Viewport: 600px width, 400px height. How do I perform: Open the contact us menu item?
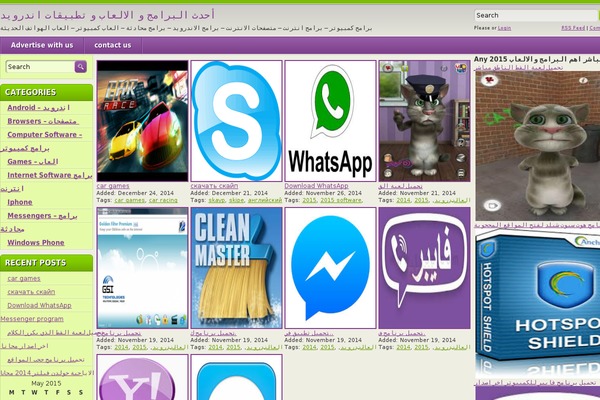tap(113, 45)
